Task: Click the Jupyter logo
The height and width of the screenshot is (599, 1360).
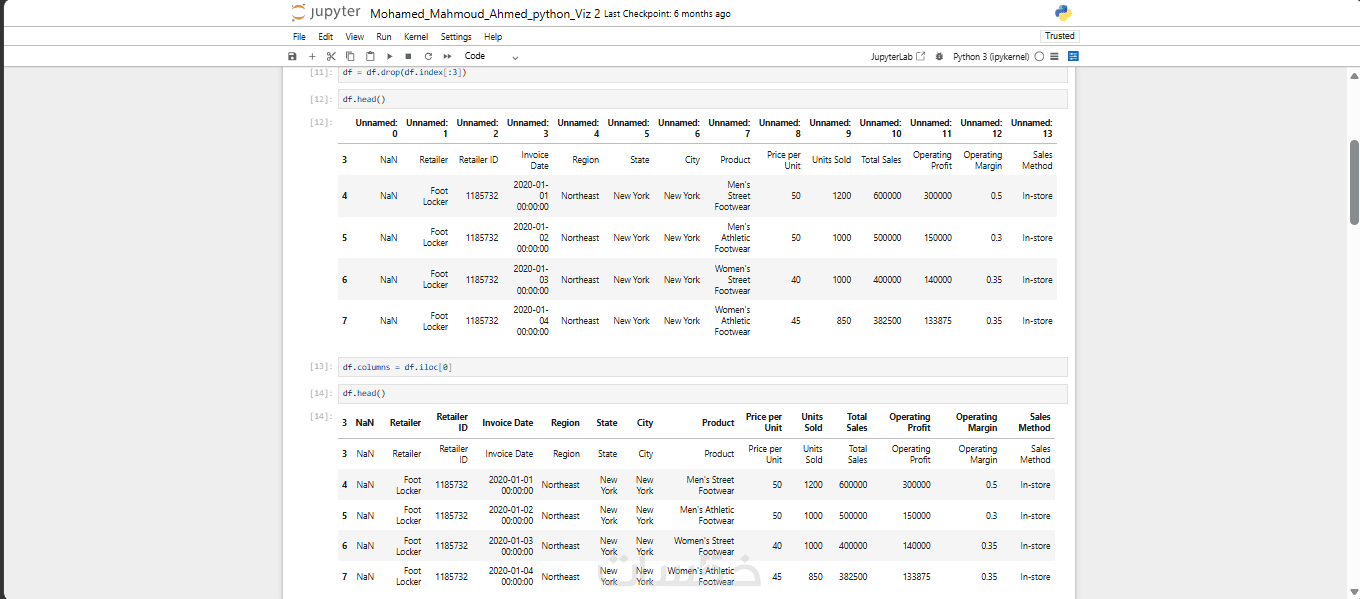Action: [325, 13]
